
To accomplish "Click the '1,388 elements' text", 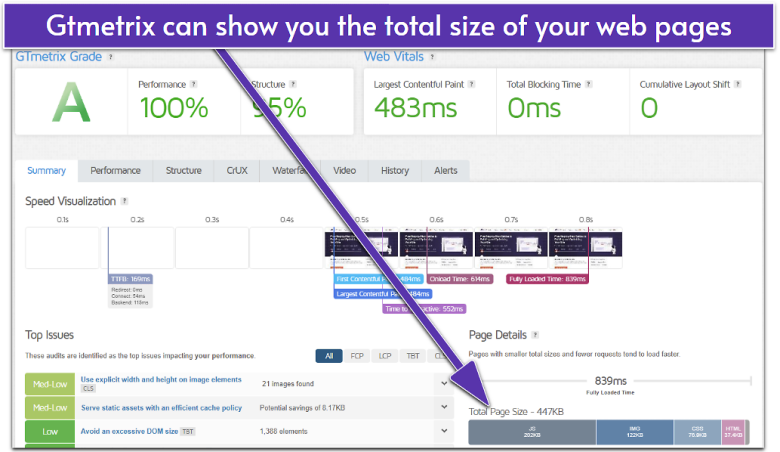I will [283, 432].
